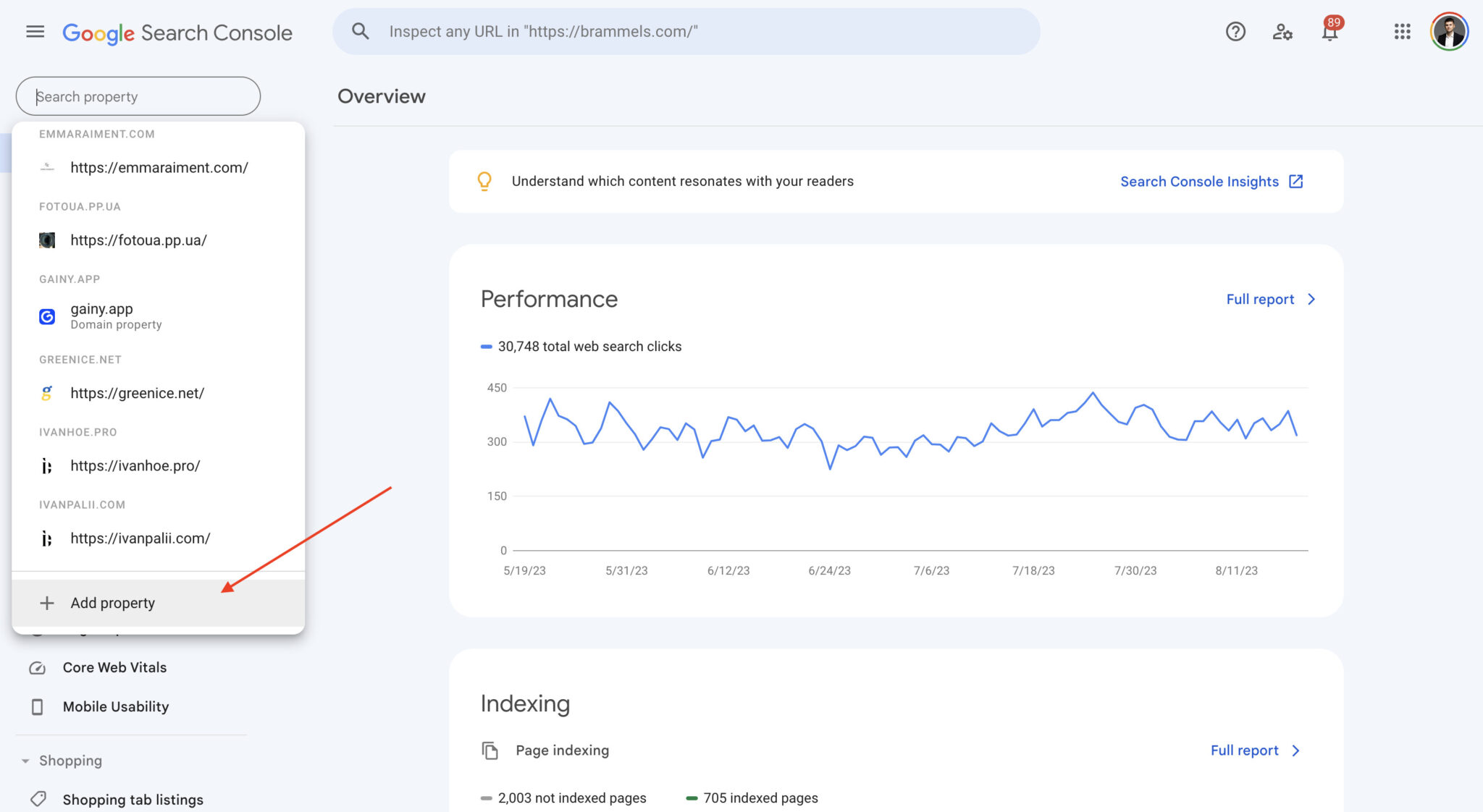The height and width of the screenshot is (812, 1483).
Task: Click the Mobile Usability sidebar icon
Action: coord(38,706)
